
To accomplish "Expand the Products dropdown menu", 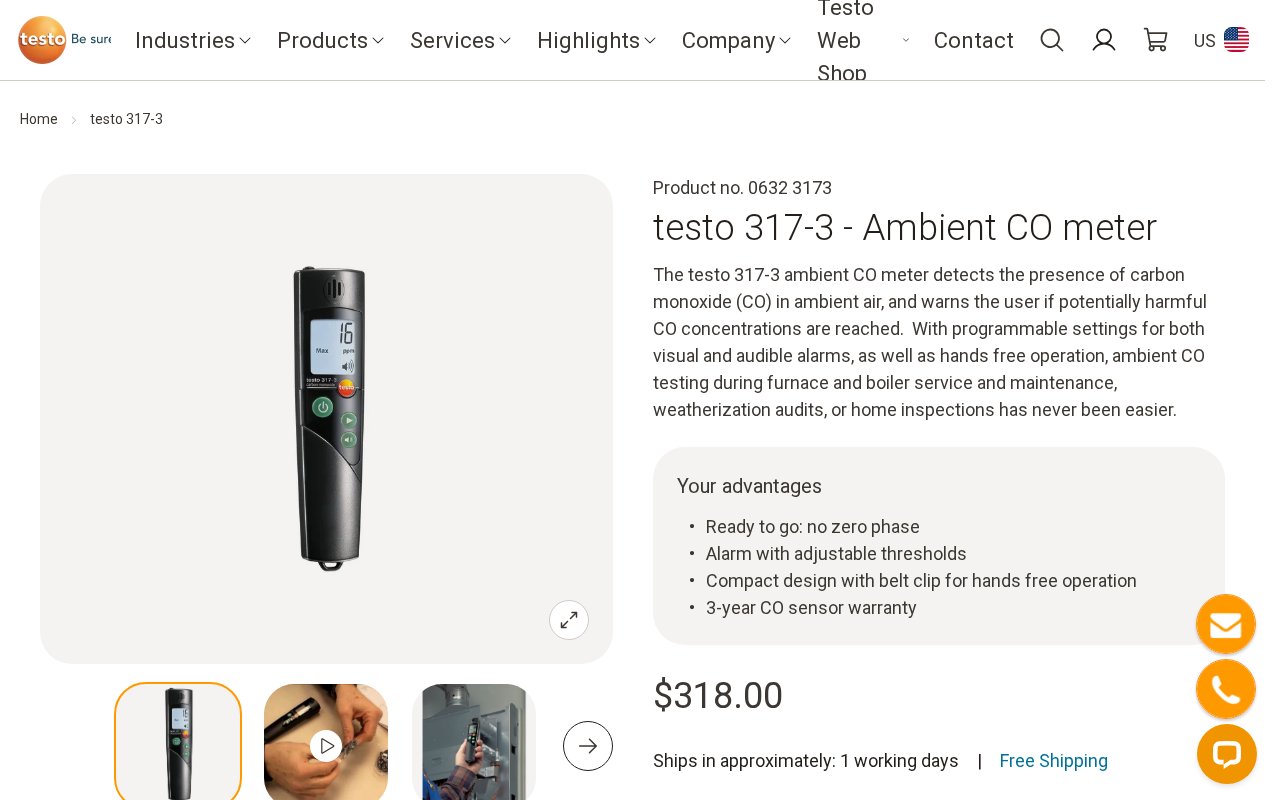I will tap(330, 40).
